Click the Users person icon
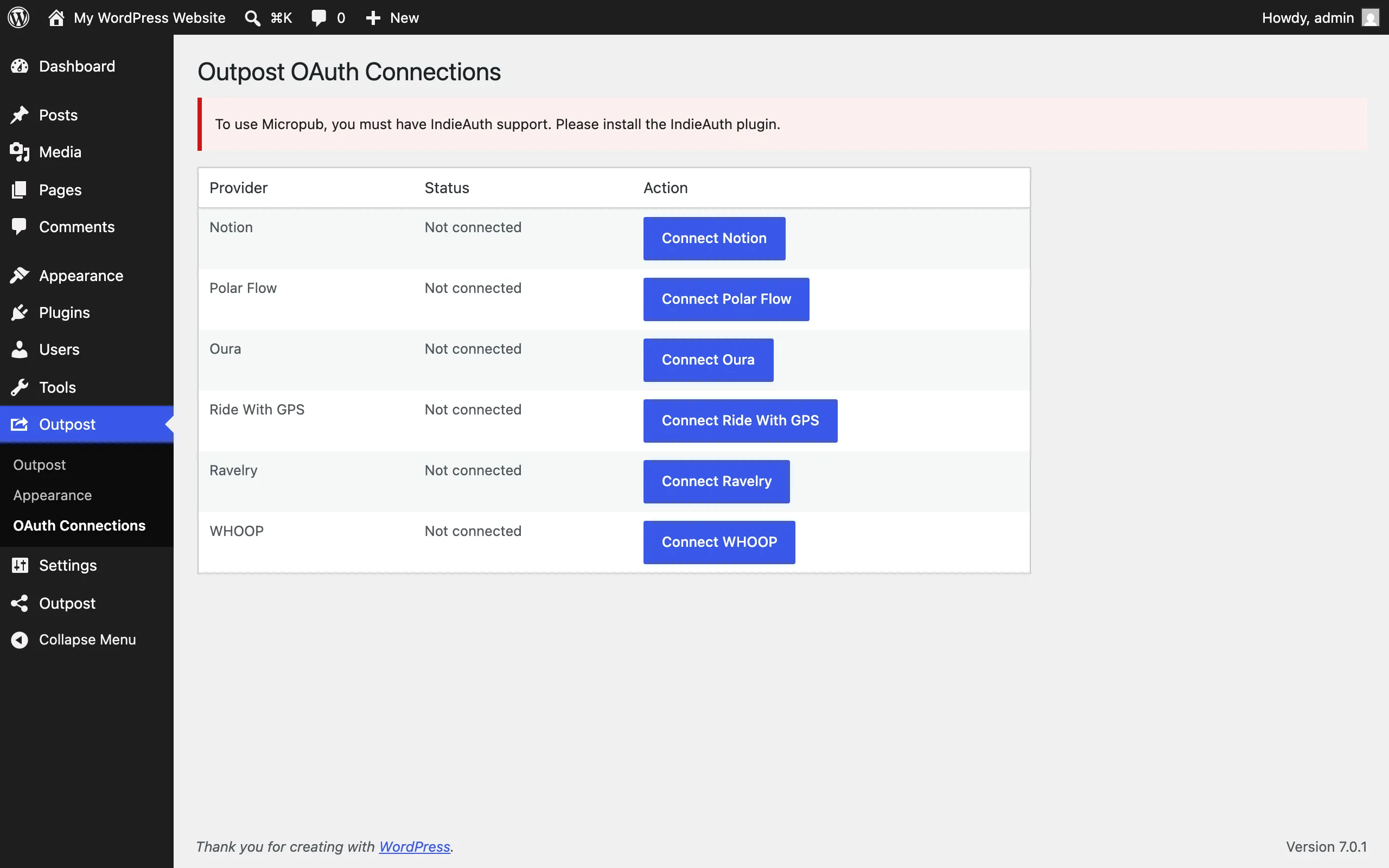This screenshot has width=1389, height=868. (20, 349)
